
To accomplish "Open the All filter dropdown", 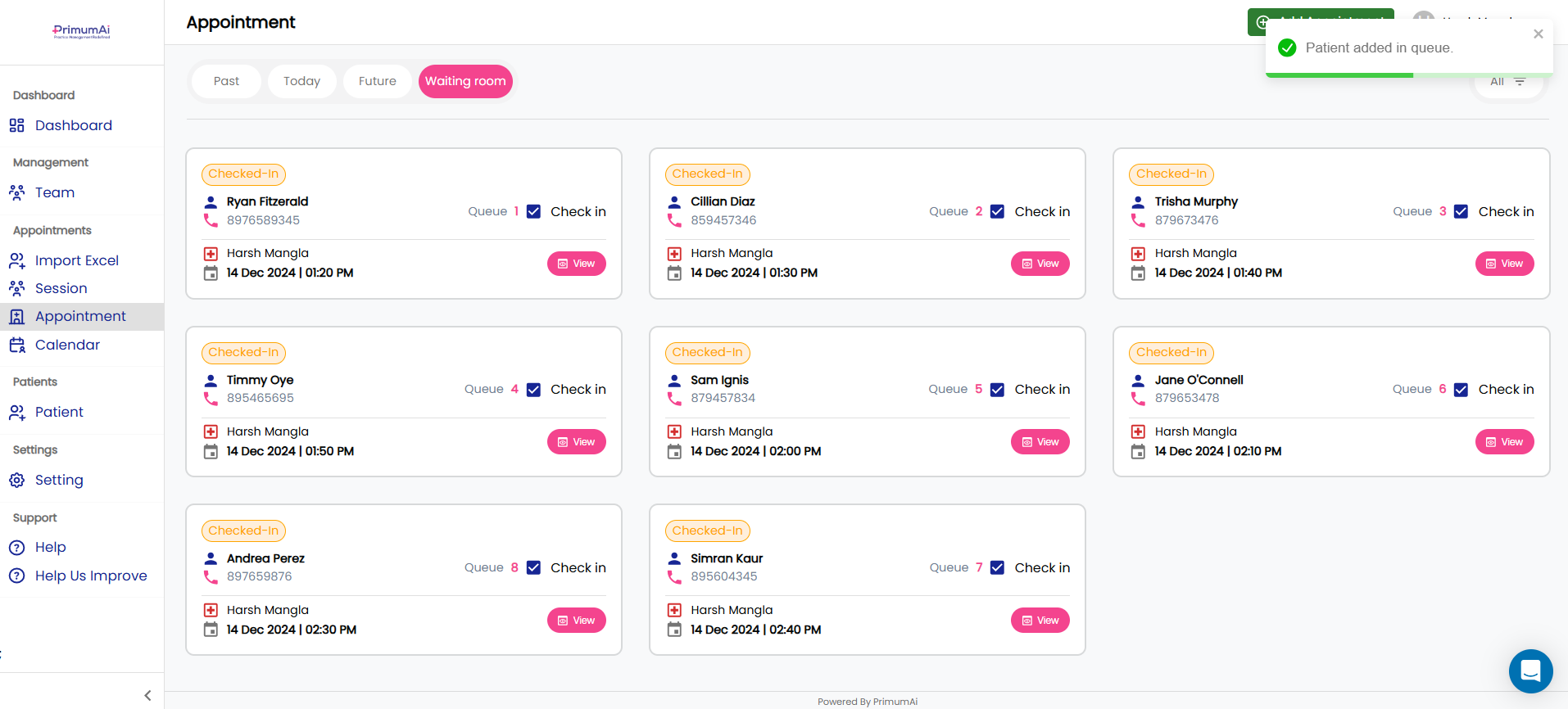I will click(x=1507, y=82).
